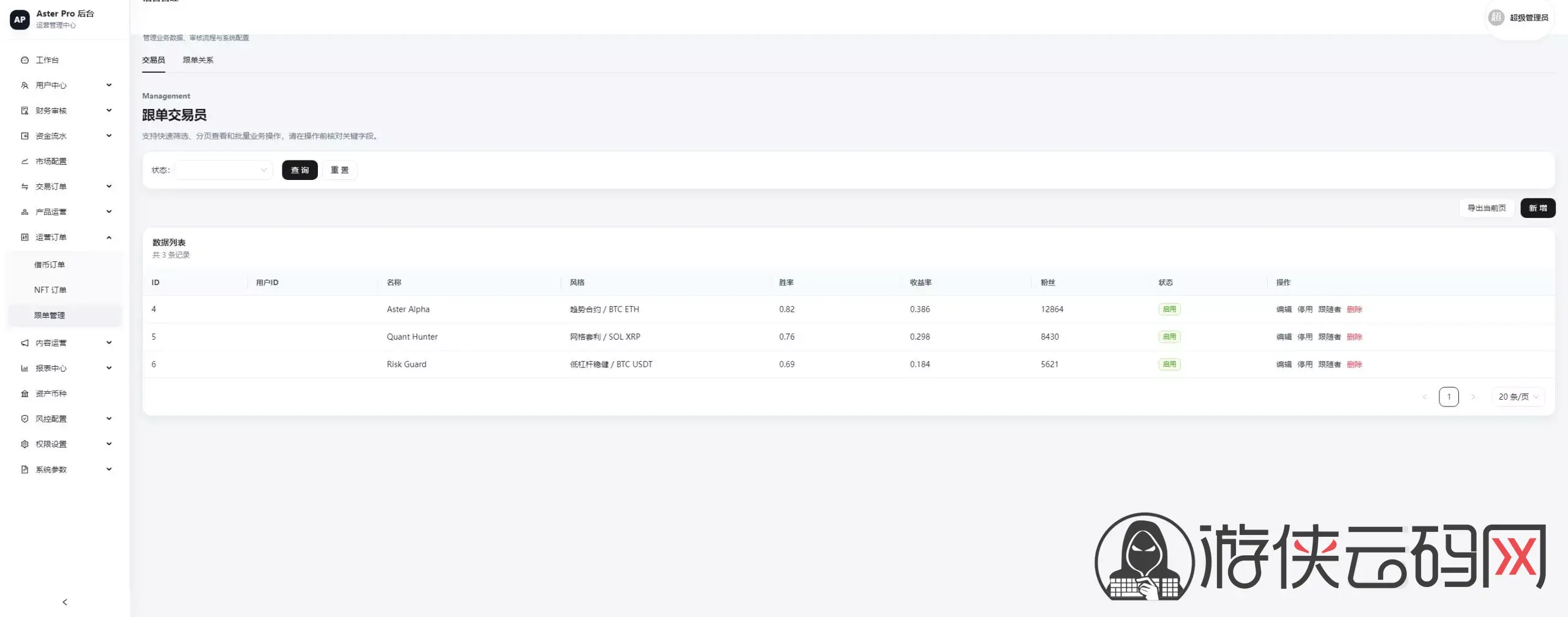
Task: Click the 风控配置 shield icon
Action: (24, 419)
